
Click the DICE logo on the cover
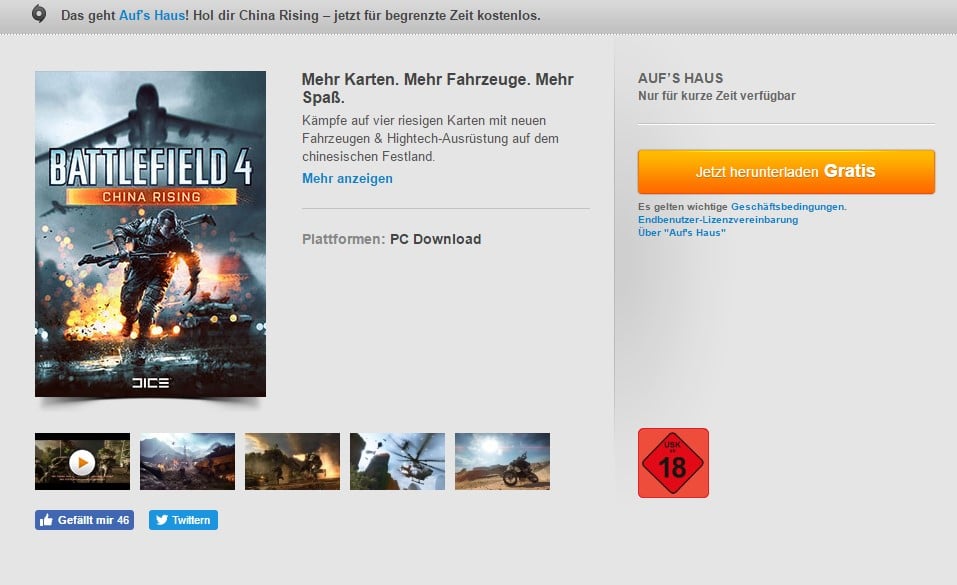pyautogui.click(x=151, y=382)
